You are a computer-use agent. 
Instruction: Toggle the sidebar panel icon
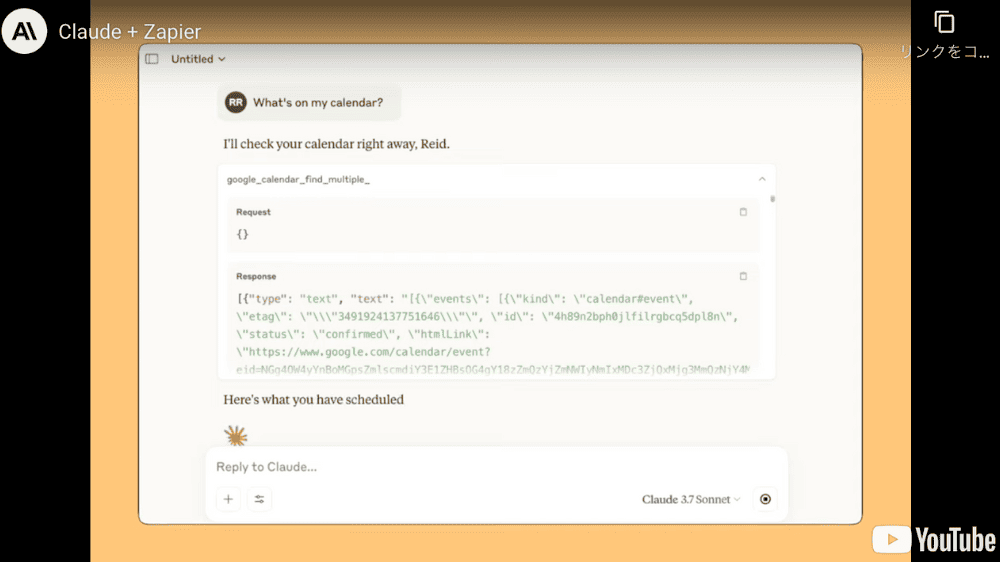pyautogui.click(x=152, y=59)
